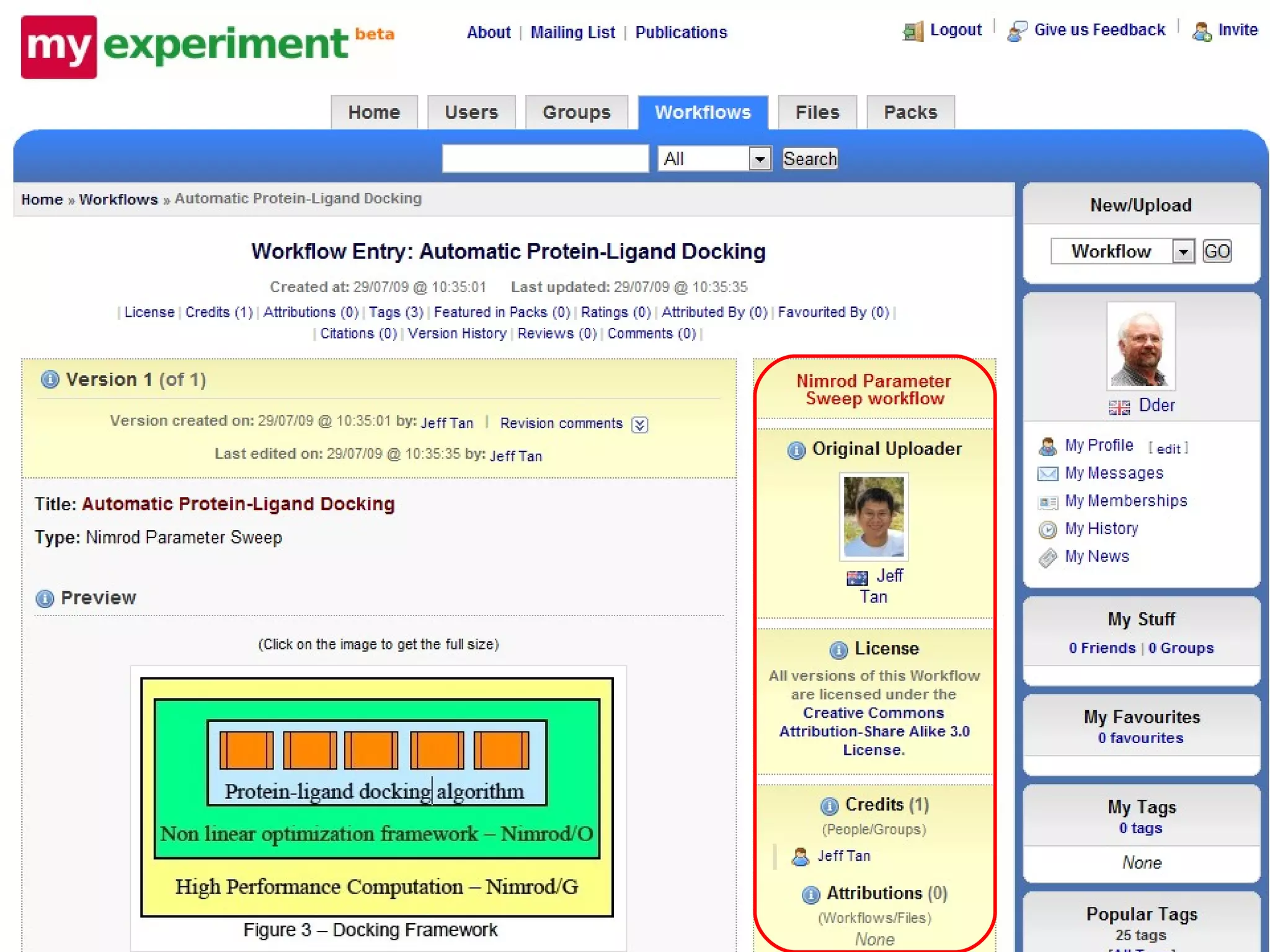
Task: Expand the Revision comments chevron
Action: [640, 425]
